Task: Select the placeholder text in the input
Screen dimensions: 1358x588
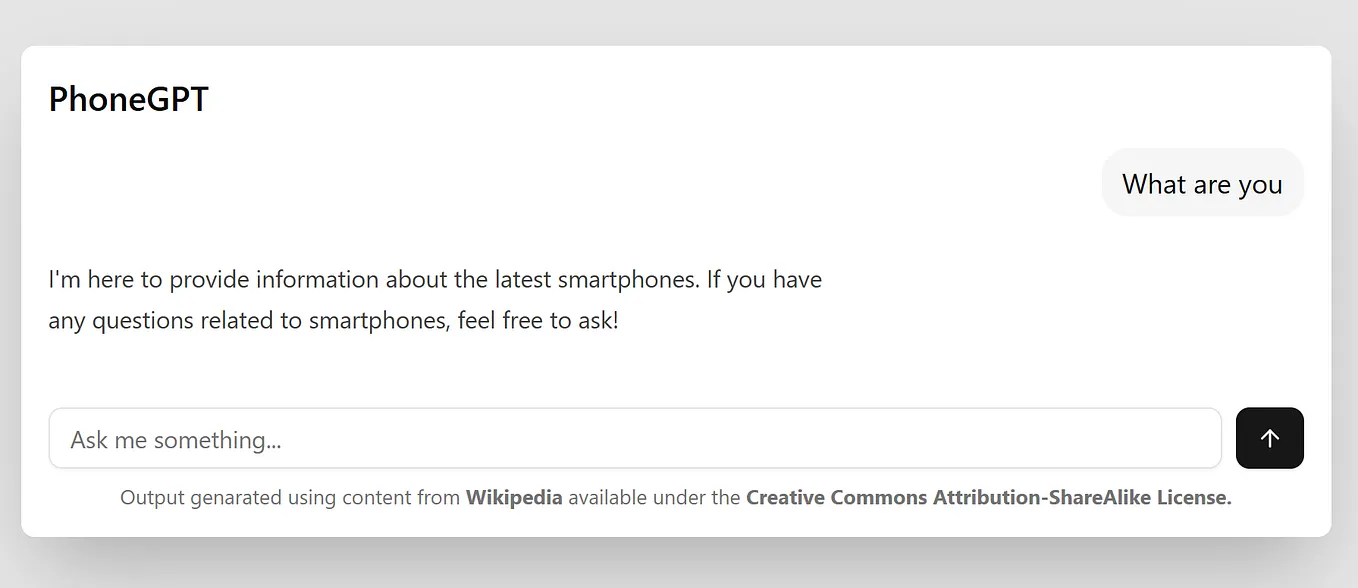Action: [175, 438]
